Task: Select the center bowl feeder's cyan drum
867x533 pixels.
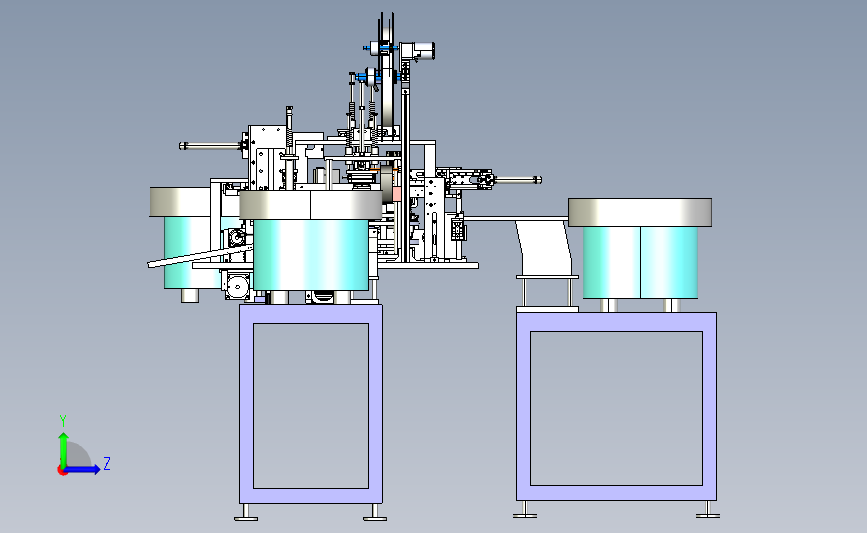Action: click(x=311, y=254)
